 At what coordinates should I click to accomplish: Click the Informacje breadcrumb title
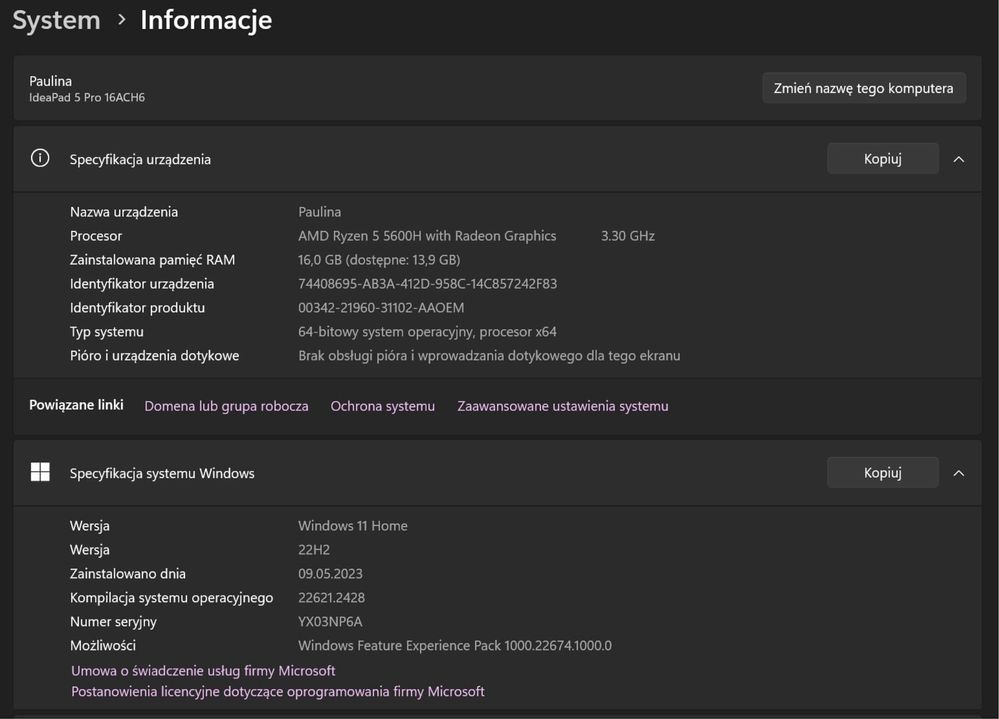206,20
